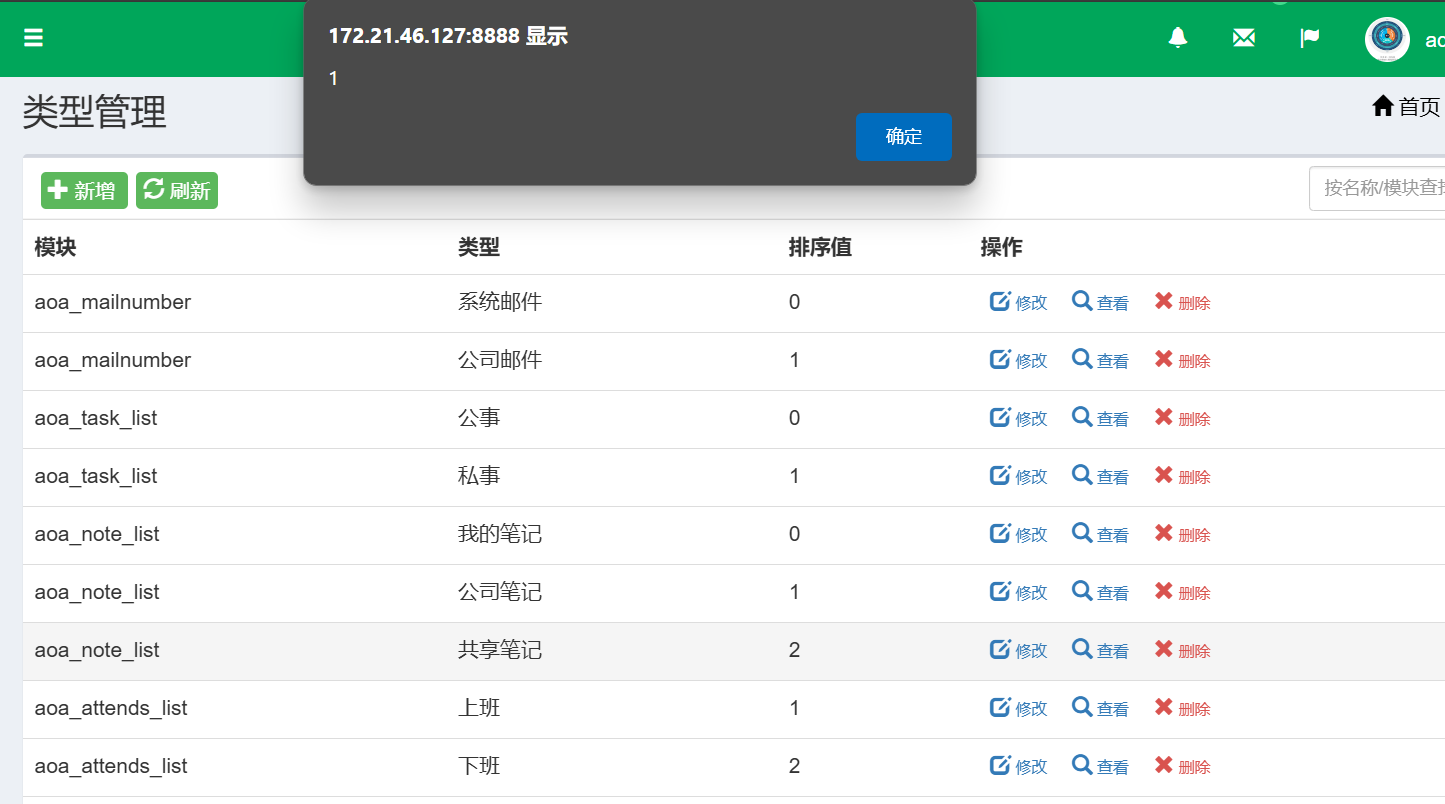Screen dimensions: 1445x804
Task: Focus the 按名称/模块查找 search field
Action: coord(1377,188)
